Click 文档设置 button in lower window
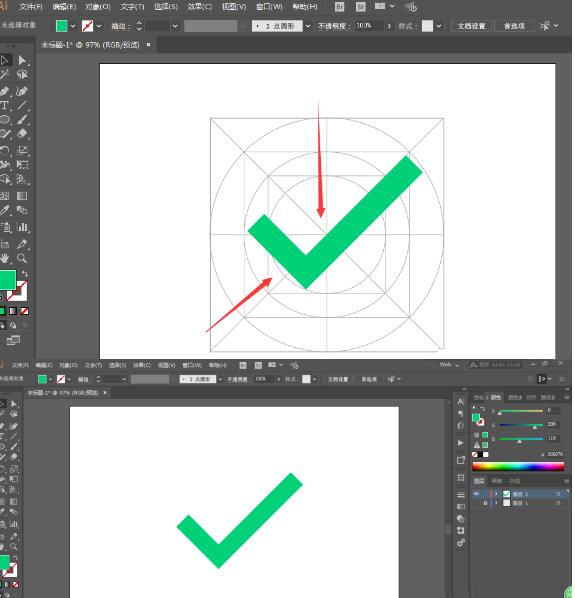The height and width of the screenshot is (598, 575). pyautogui.click(x=338, y=379)
